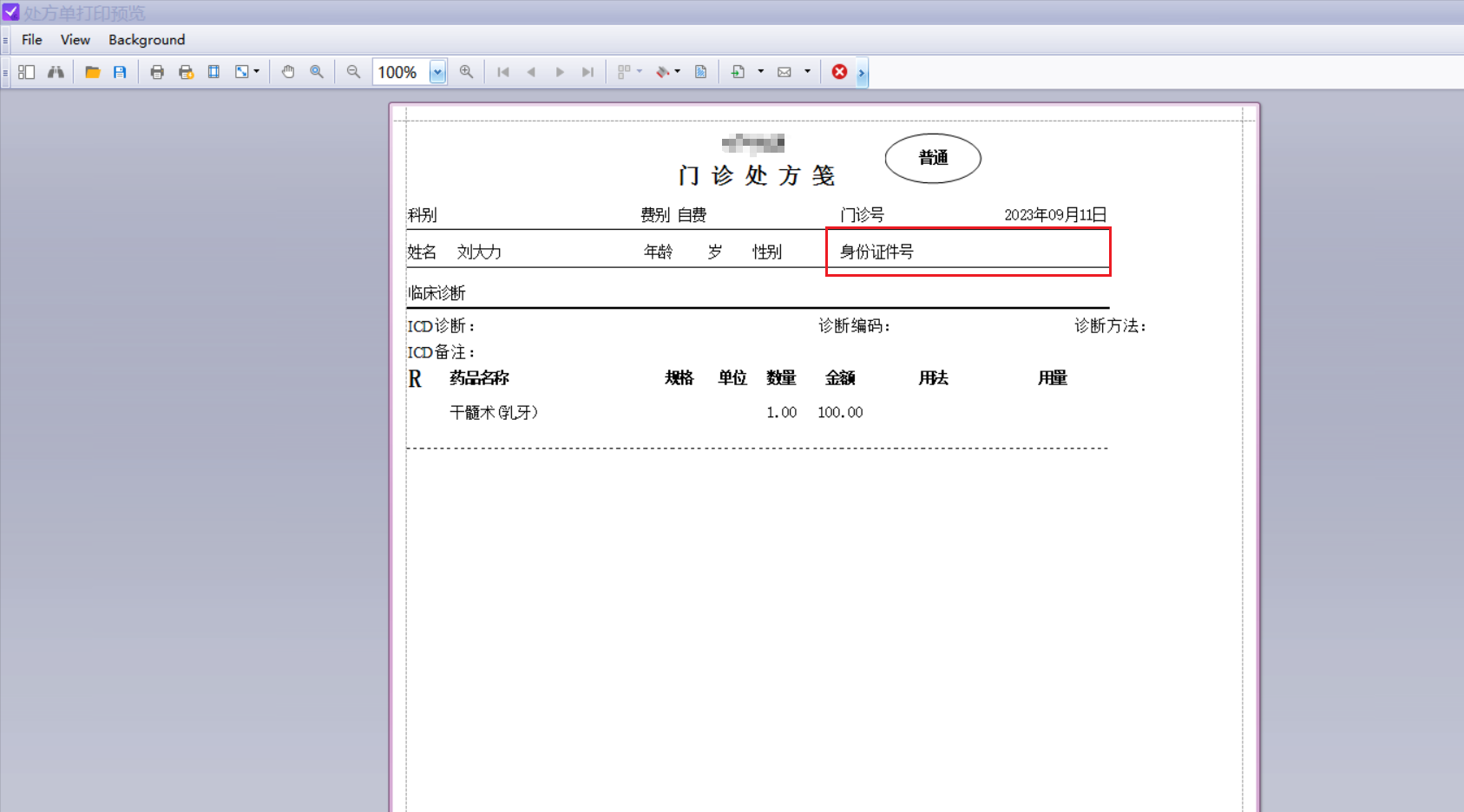The width and height of the screenshot is (1464, 812).
Task: Zoom in with the plus magnifier
Action: [x=467, y=72]
